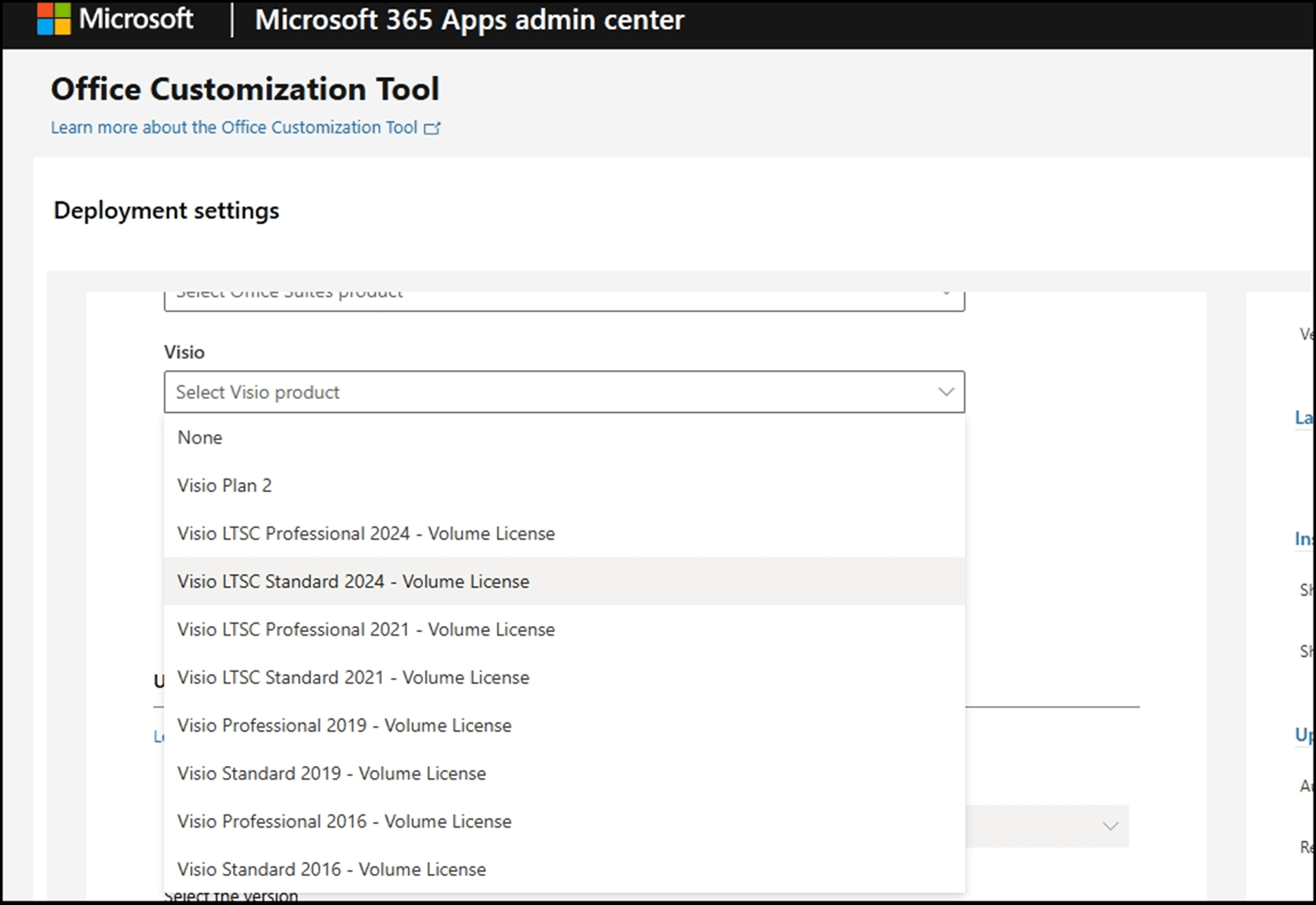This screenshot has width=1316, height=905.
Task: Open the Office Suites product dropdown above Visio
Action: point(563,299)
